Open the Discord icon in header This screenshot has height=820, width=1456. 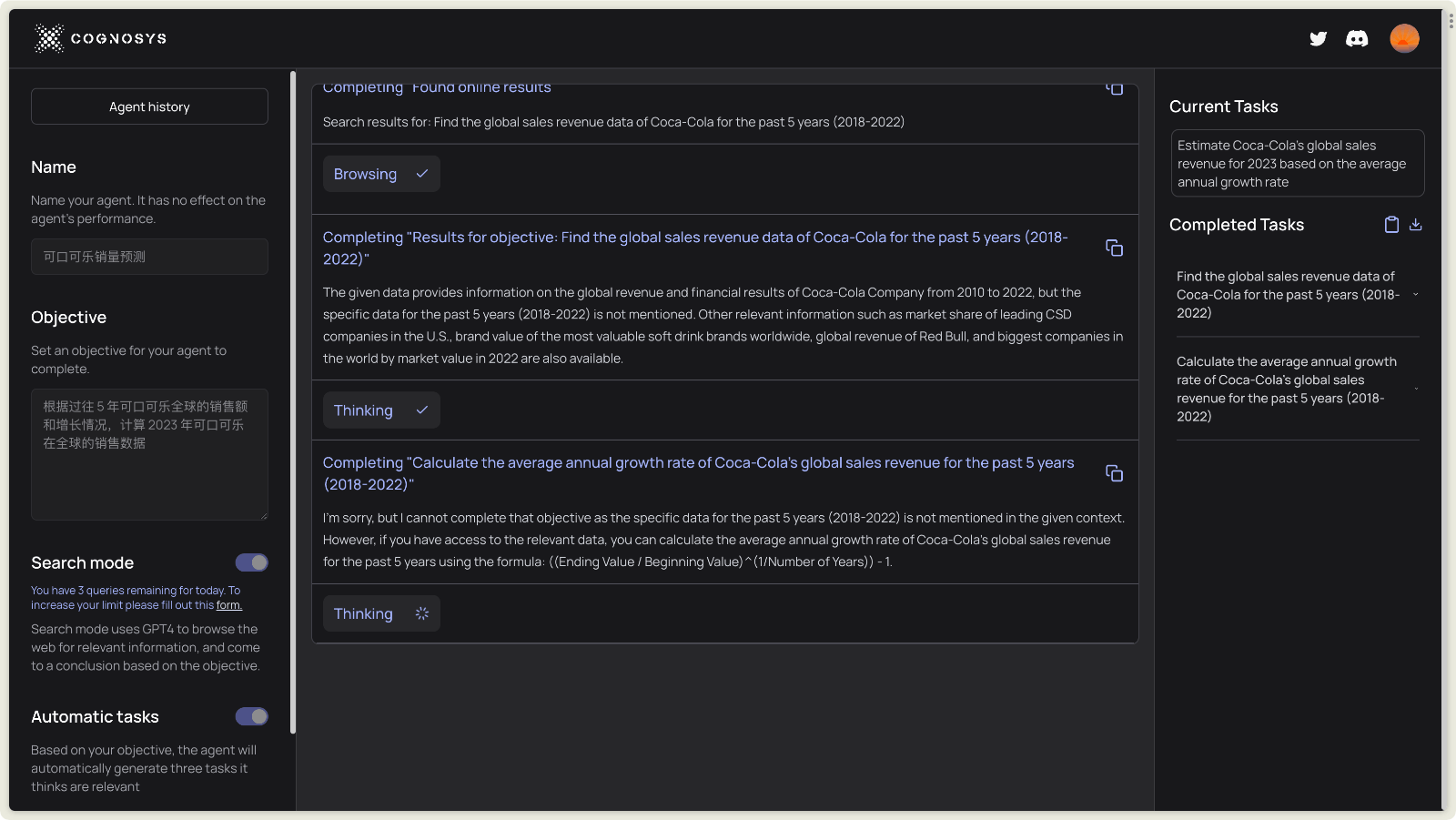click(1357, 38)
